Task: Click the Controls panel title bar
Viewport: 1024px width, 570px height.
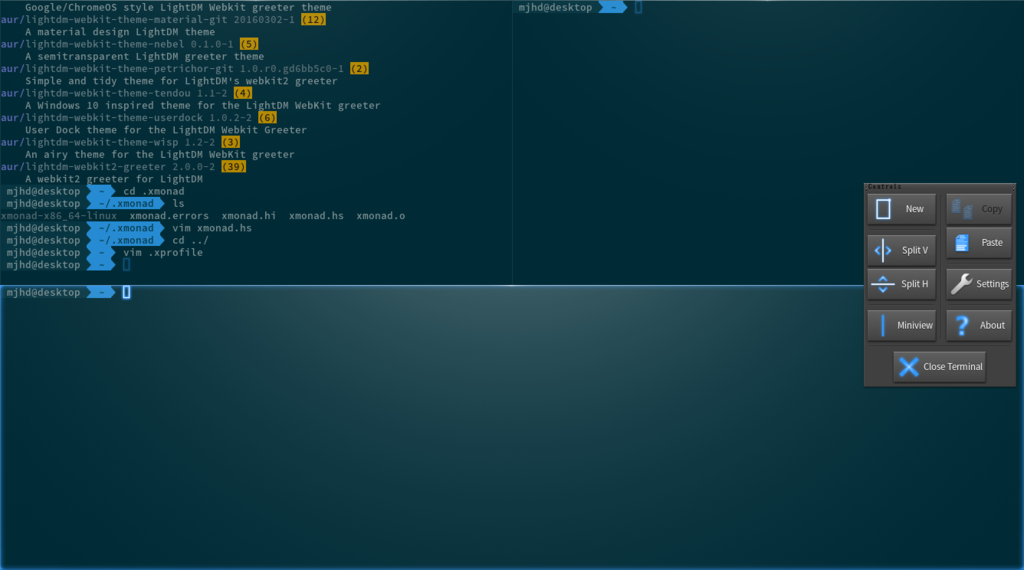Action: (939, 187)
